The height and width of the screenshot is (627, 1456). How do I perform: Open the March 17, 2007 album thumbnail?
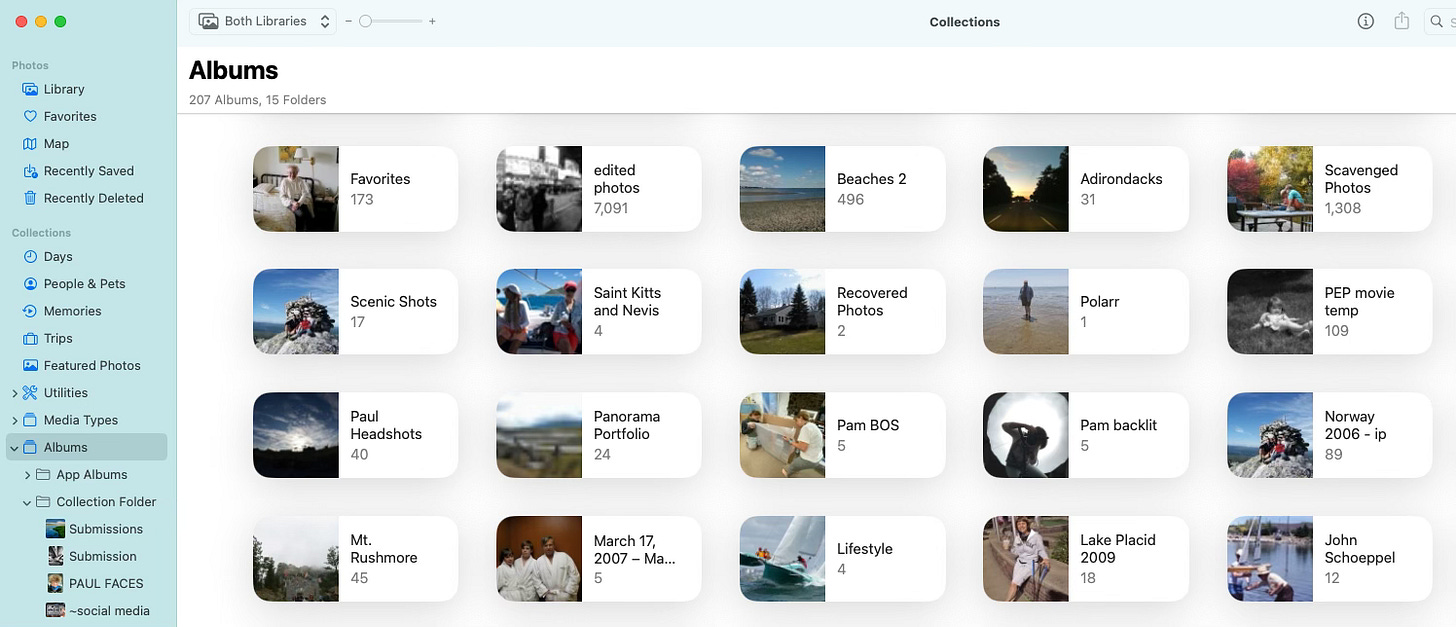539,559
